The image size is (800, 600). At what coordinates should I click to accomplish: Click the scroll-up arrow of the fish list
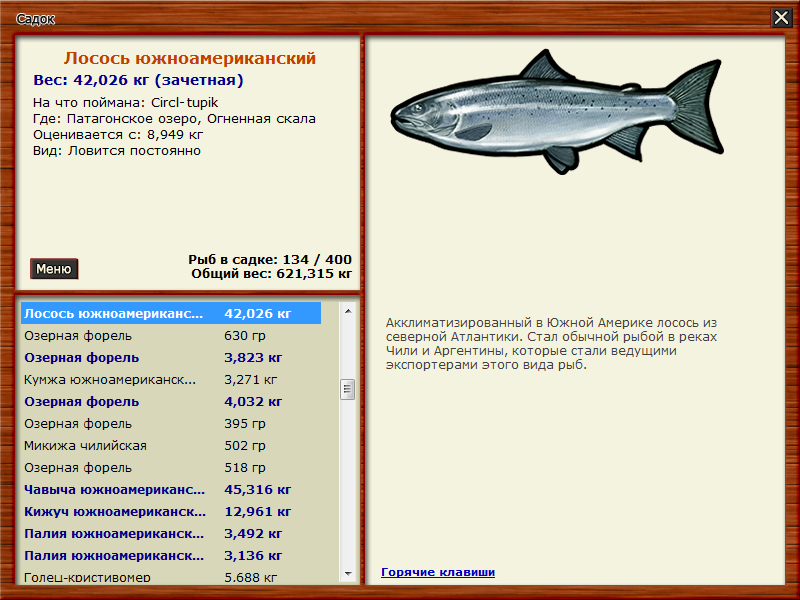(x=348, y=311)
